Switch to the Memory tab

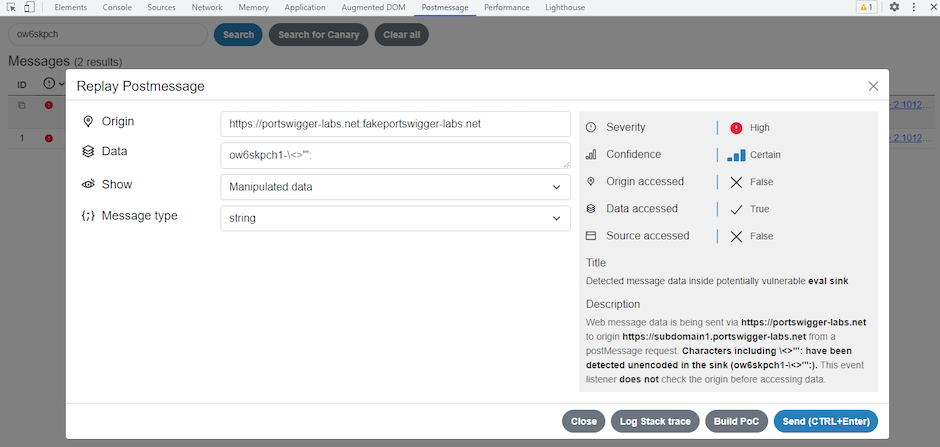(x=254, y=8)
